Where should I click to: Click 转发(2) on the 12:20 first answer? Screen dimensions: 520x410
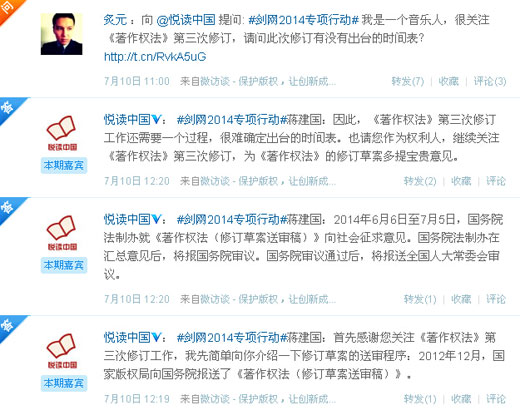420,181
